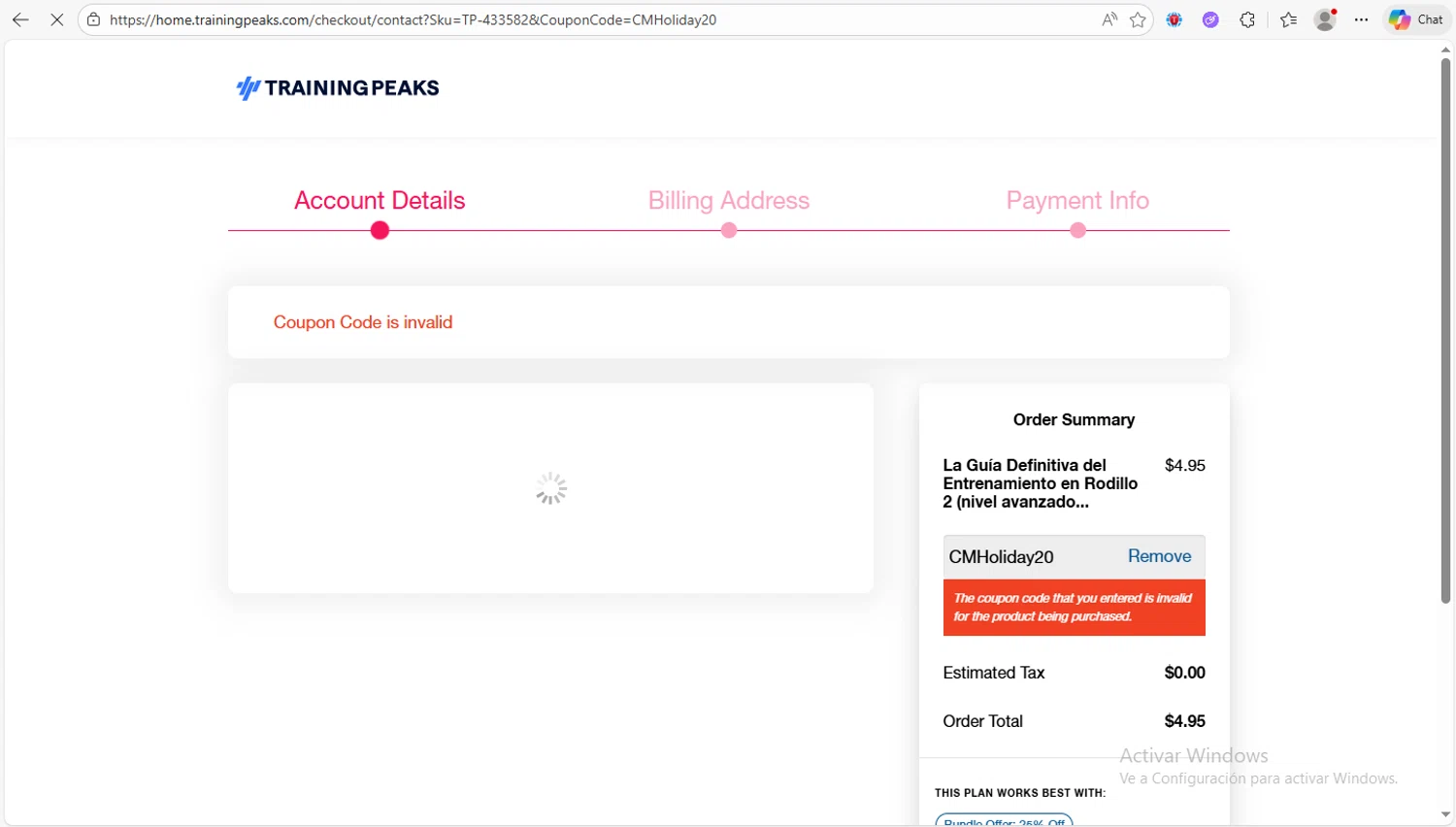Click the Order Total $4.95 value

(x=1184, y=721)
